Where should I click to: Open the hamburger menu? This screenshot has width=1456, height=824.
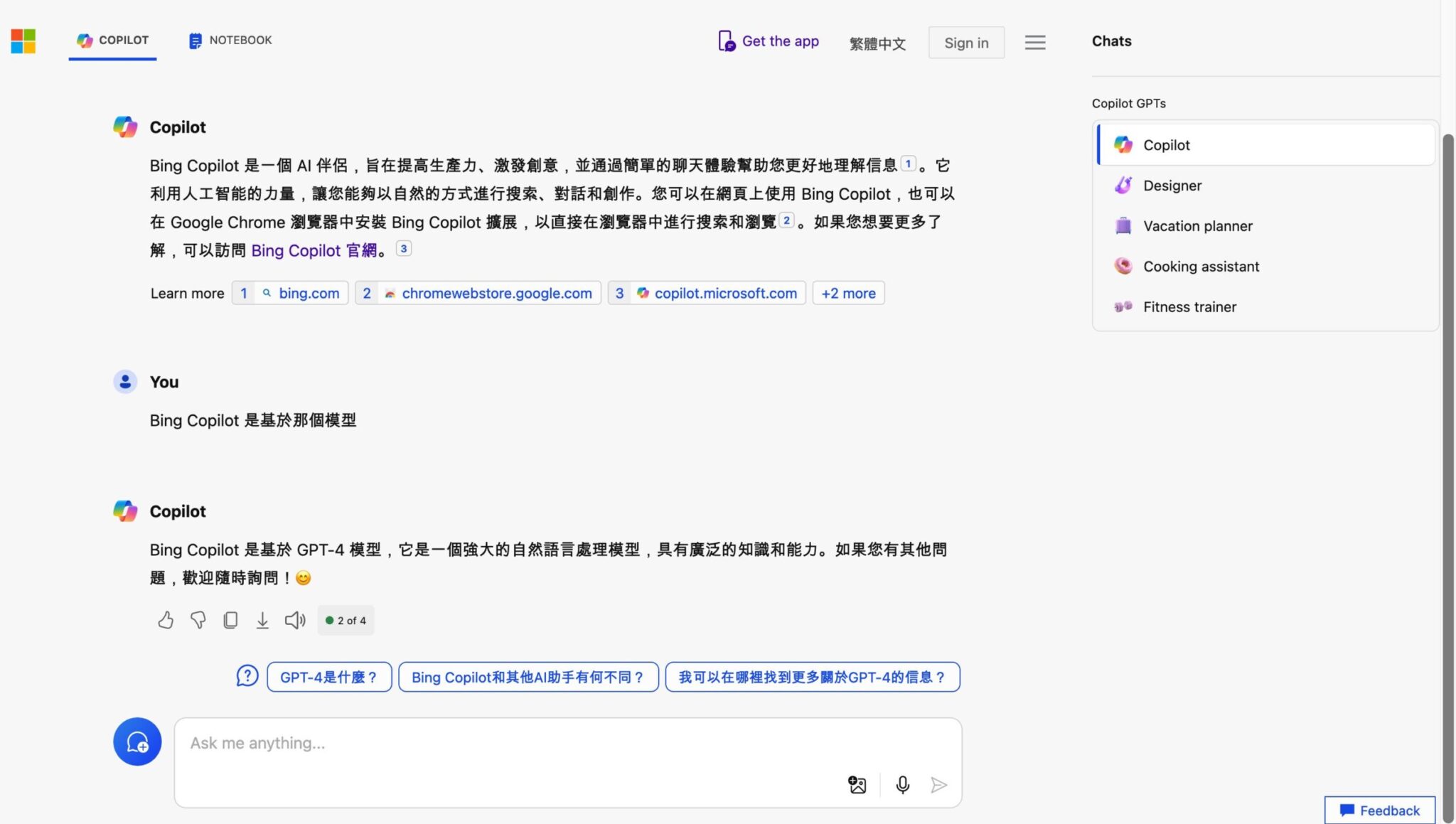click(x=1034, y=43)
